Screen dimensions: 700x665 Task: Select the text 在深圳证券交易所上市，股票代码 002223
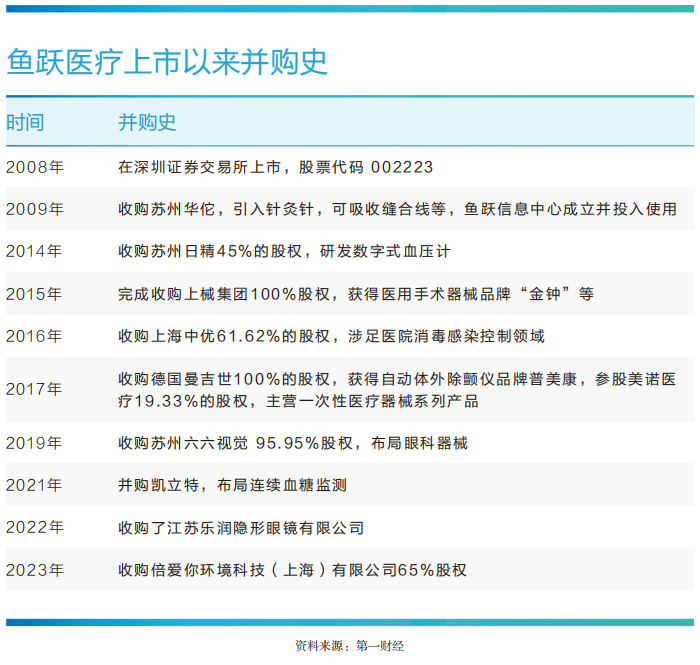click(x=275, y=167)
